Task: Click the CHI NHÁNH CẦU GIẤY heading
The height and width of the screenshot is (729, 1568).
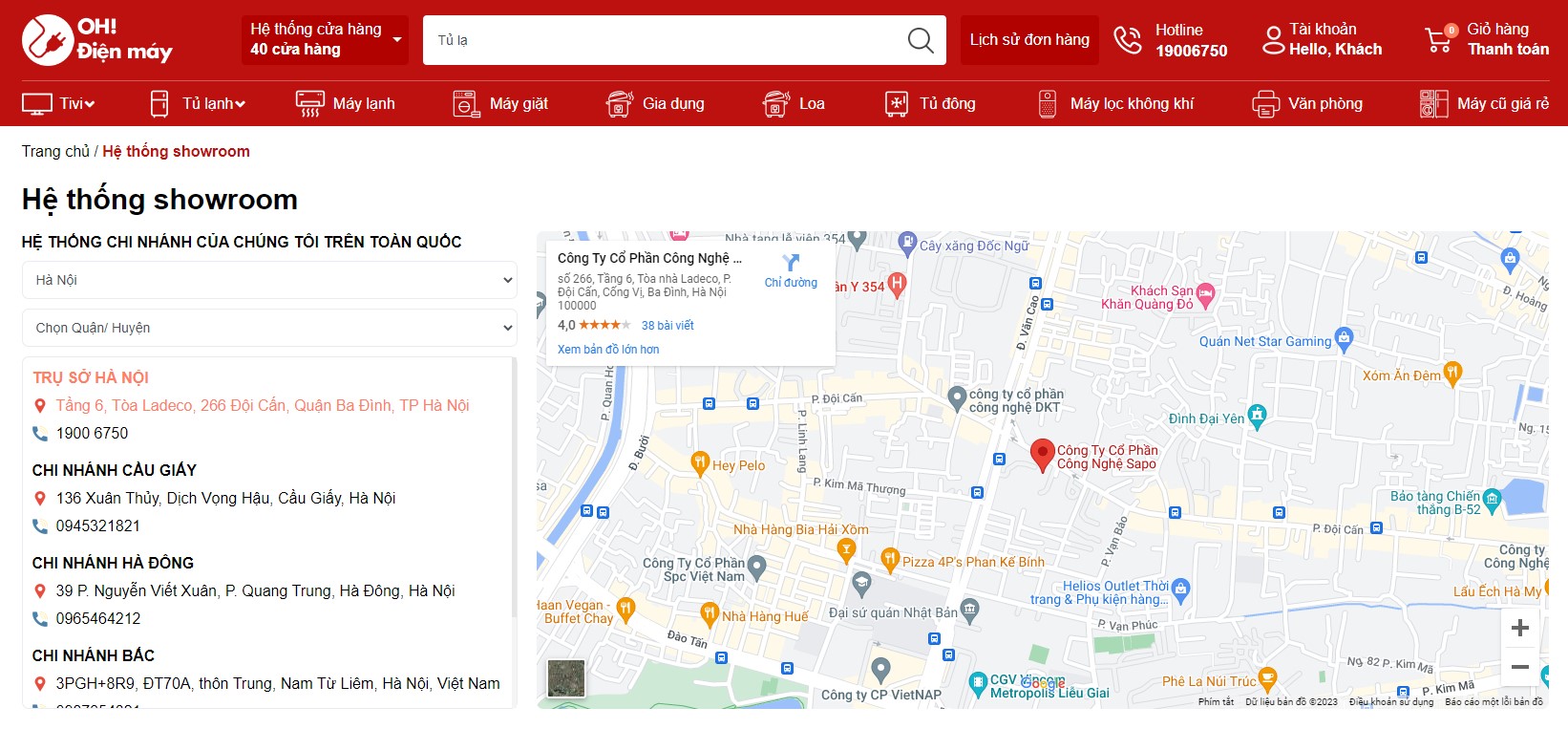Action: click(x=115, y=470)
